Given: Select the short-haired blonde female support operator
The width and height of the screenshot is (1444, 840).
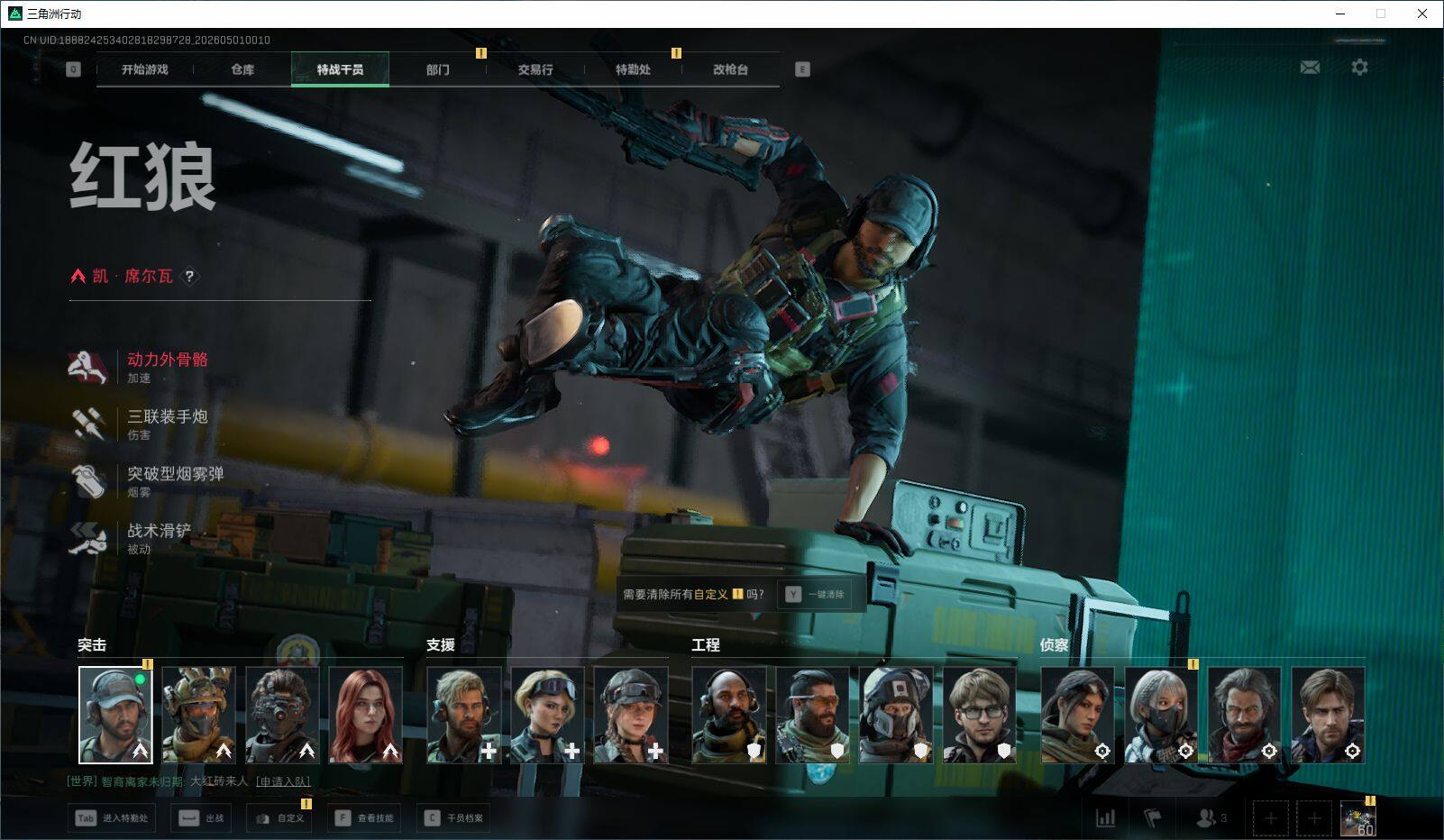Looking at the screenshot, I should point(547,715).
